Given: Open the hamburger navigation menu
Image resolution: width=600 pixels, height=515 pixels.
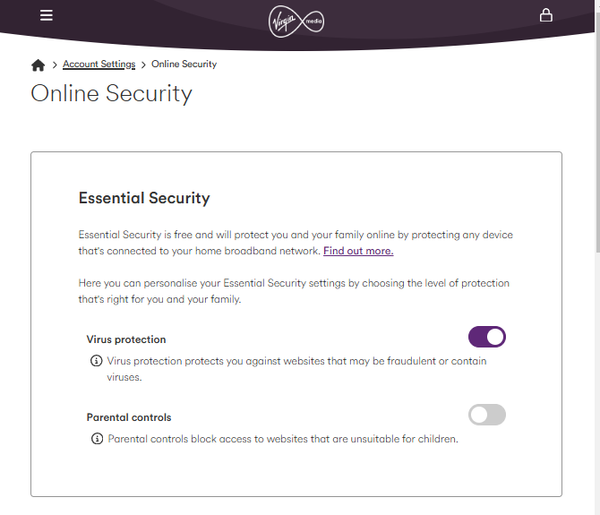Looking at the screenshot, I should (x=46, y=15).
